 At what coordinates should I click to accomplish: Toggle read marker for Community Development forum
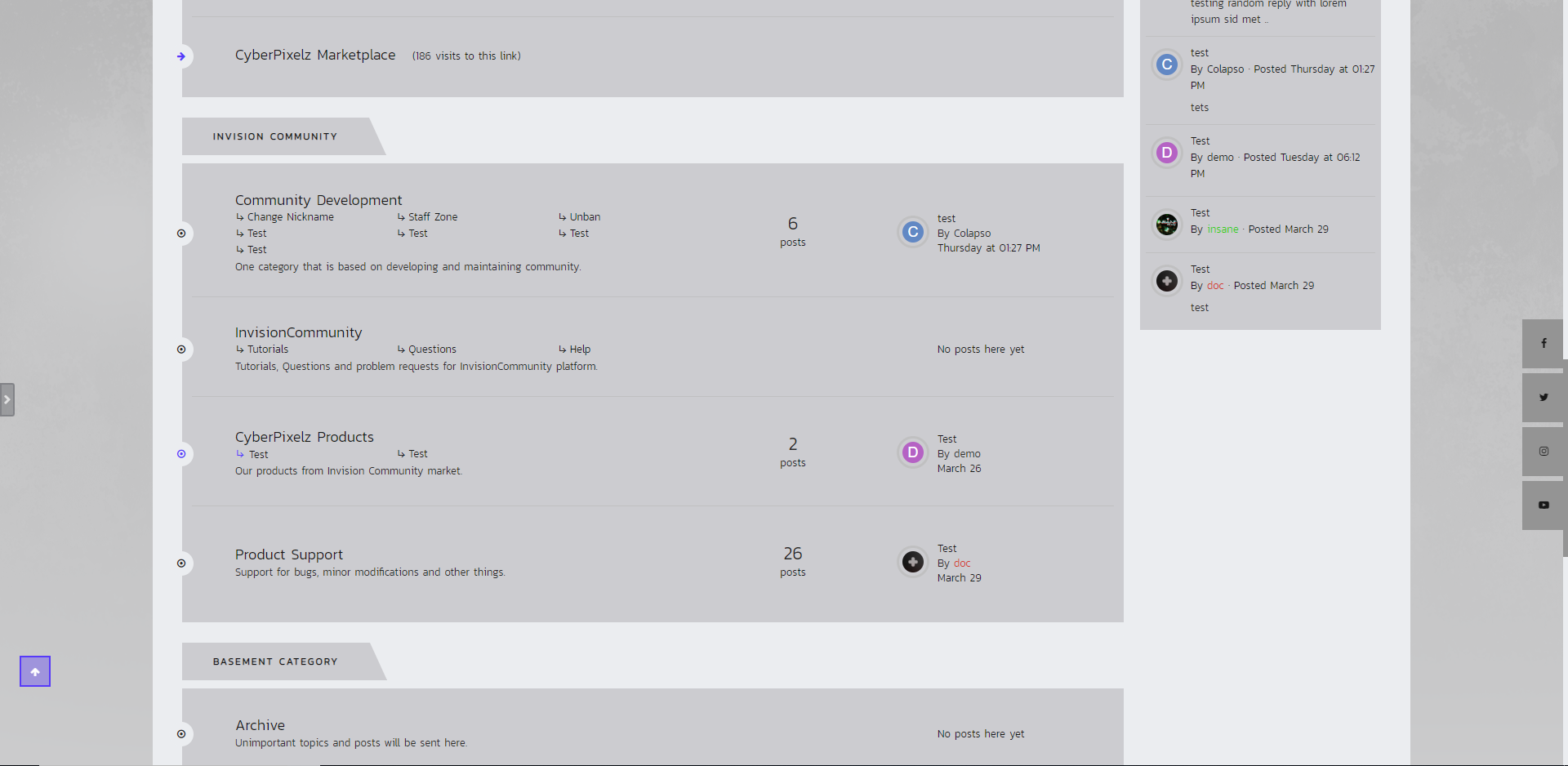pos(181,234)
